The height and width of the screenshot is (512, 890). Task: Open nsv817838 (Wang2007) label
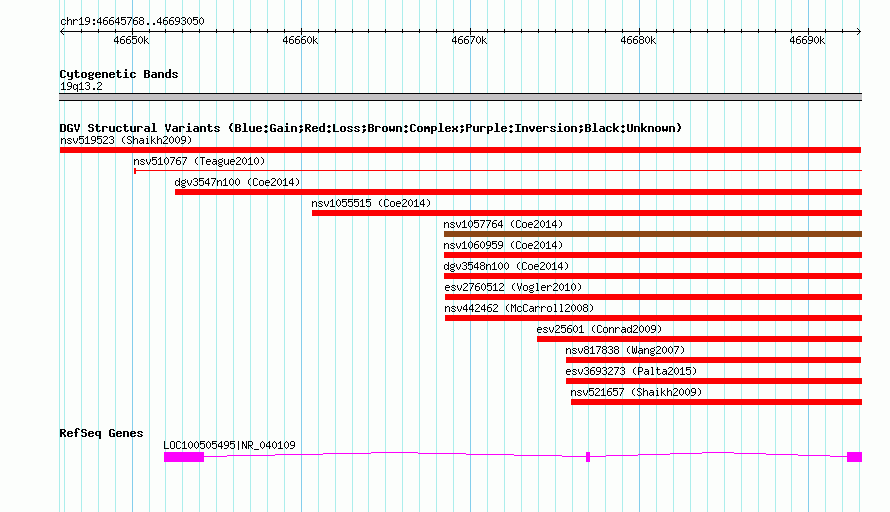coord(625,350)
